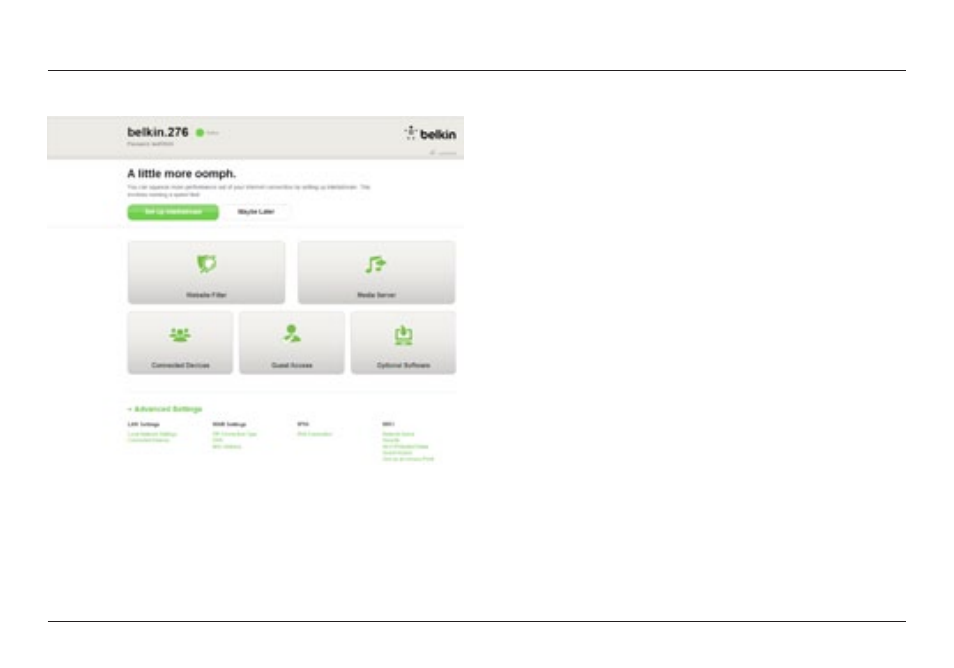Open the Media Server music tile

coord(376,272)
